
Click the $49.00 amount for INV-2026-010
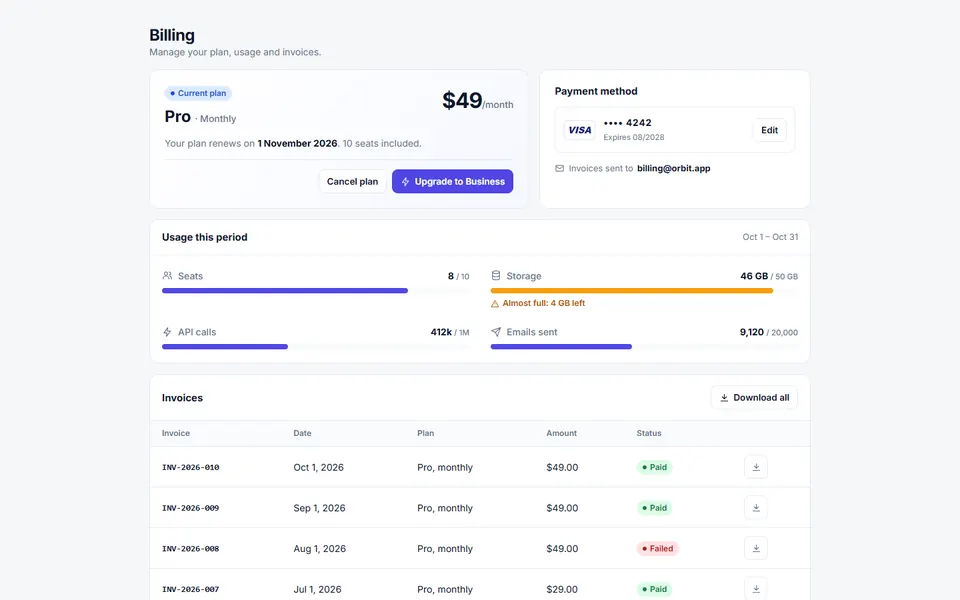tap(562, 467)
